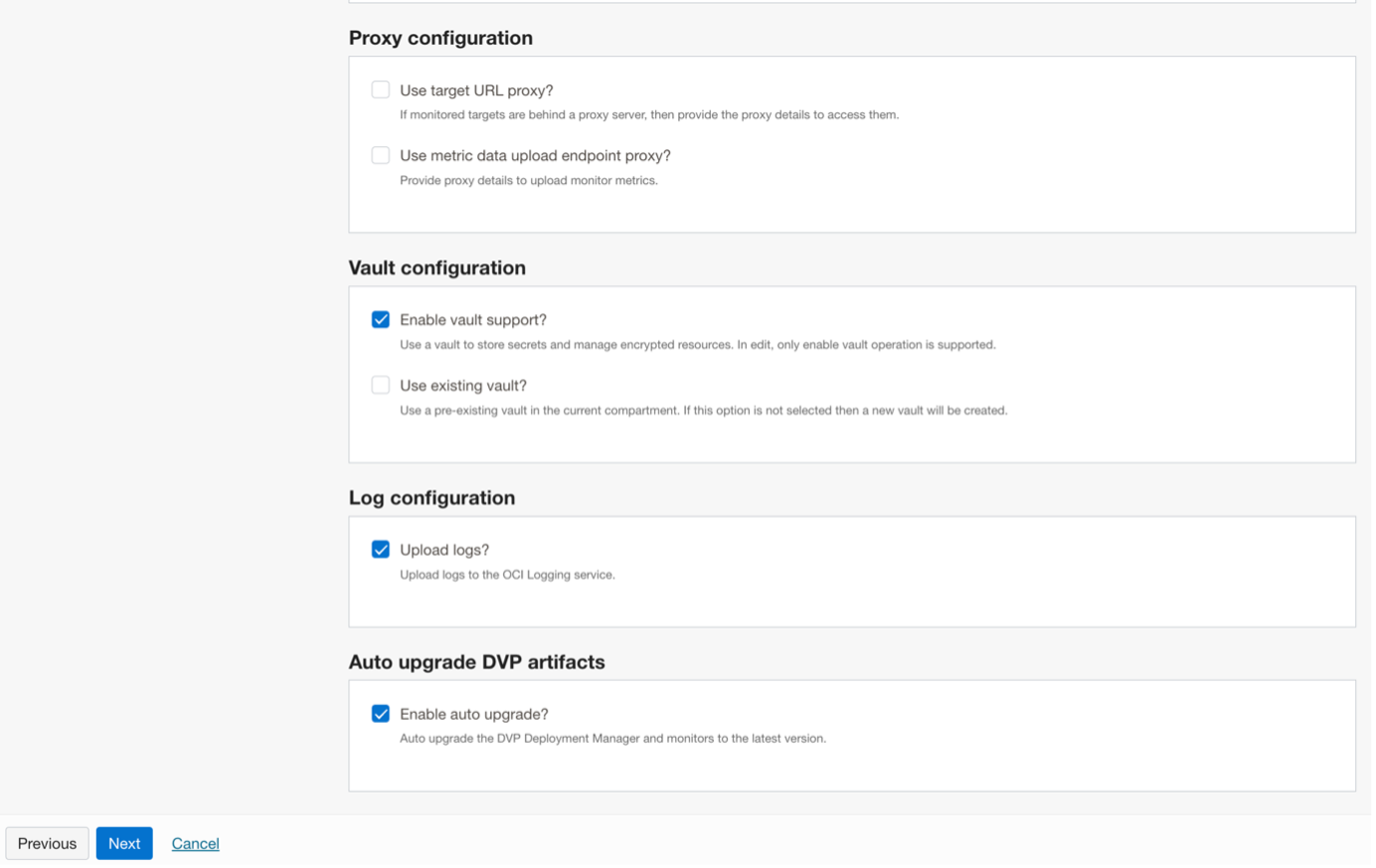Tick the metric data upload endpoint proxy box
The width and height of the screenshot is (1376, 868).
click(x=381, y=155)
